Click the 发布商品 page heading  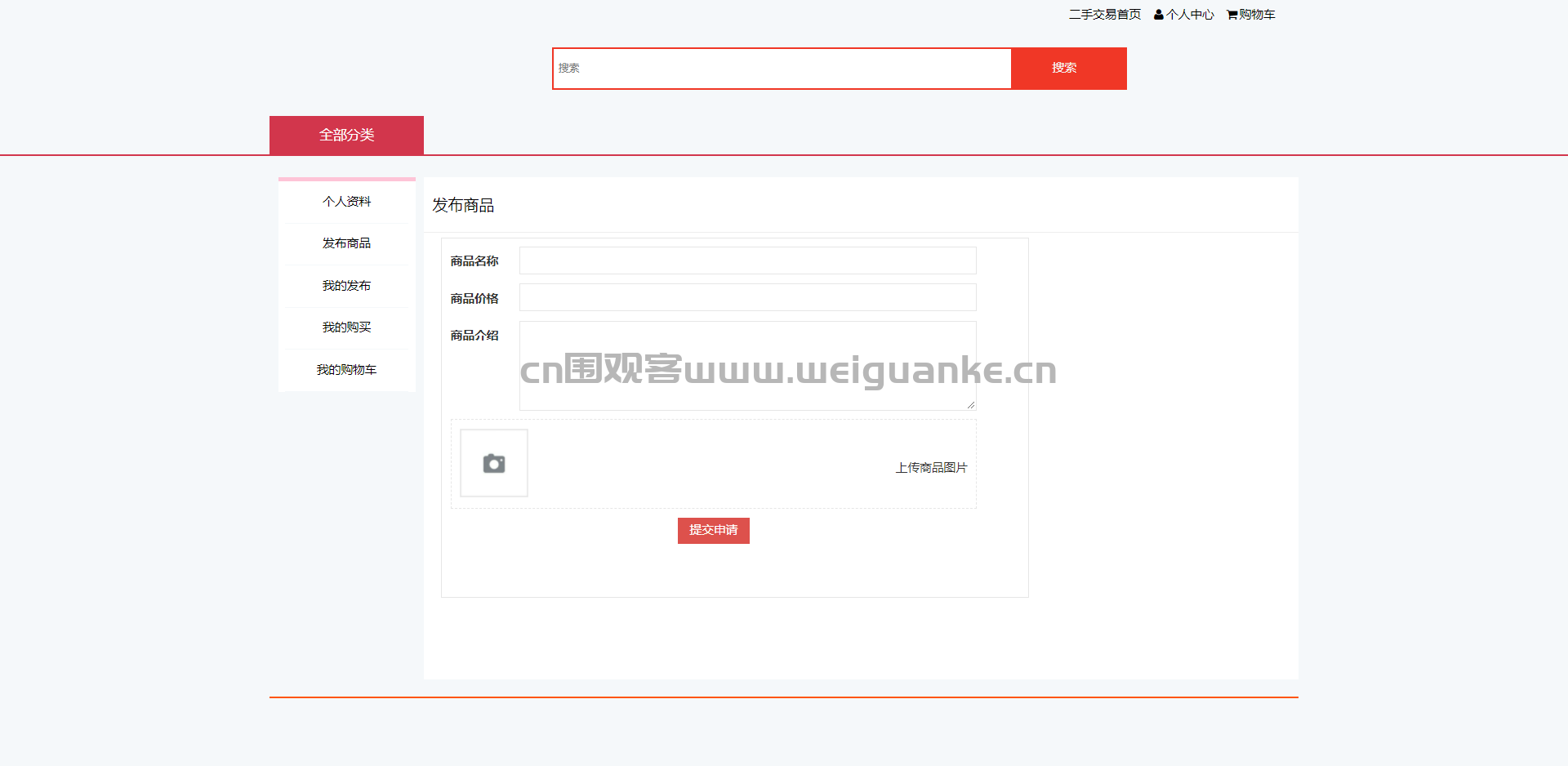(463, 206)
